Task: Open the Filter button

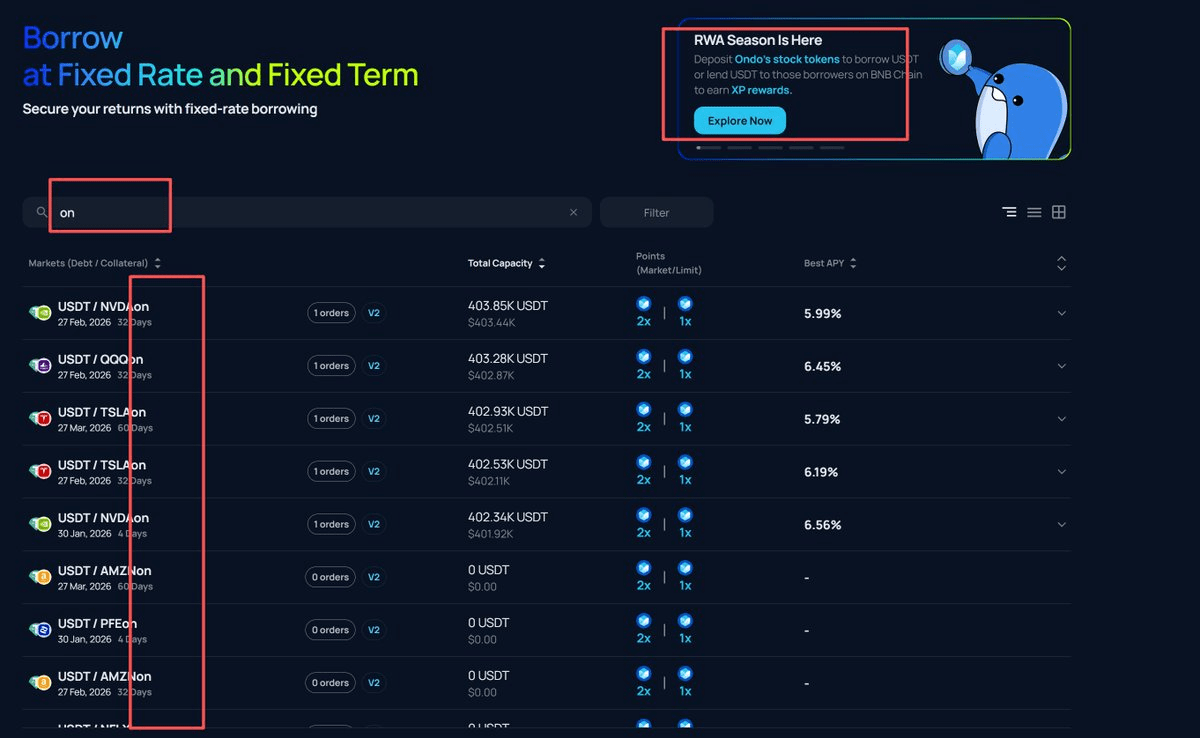Action: coord(656,212)
